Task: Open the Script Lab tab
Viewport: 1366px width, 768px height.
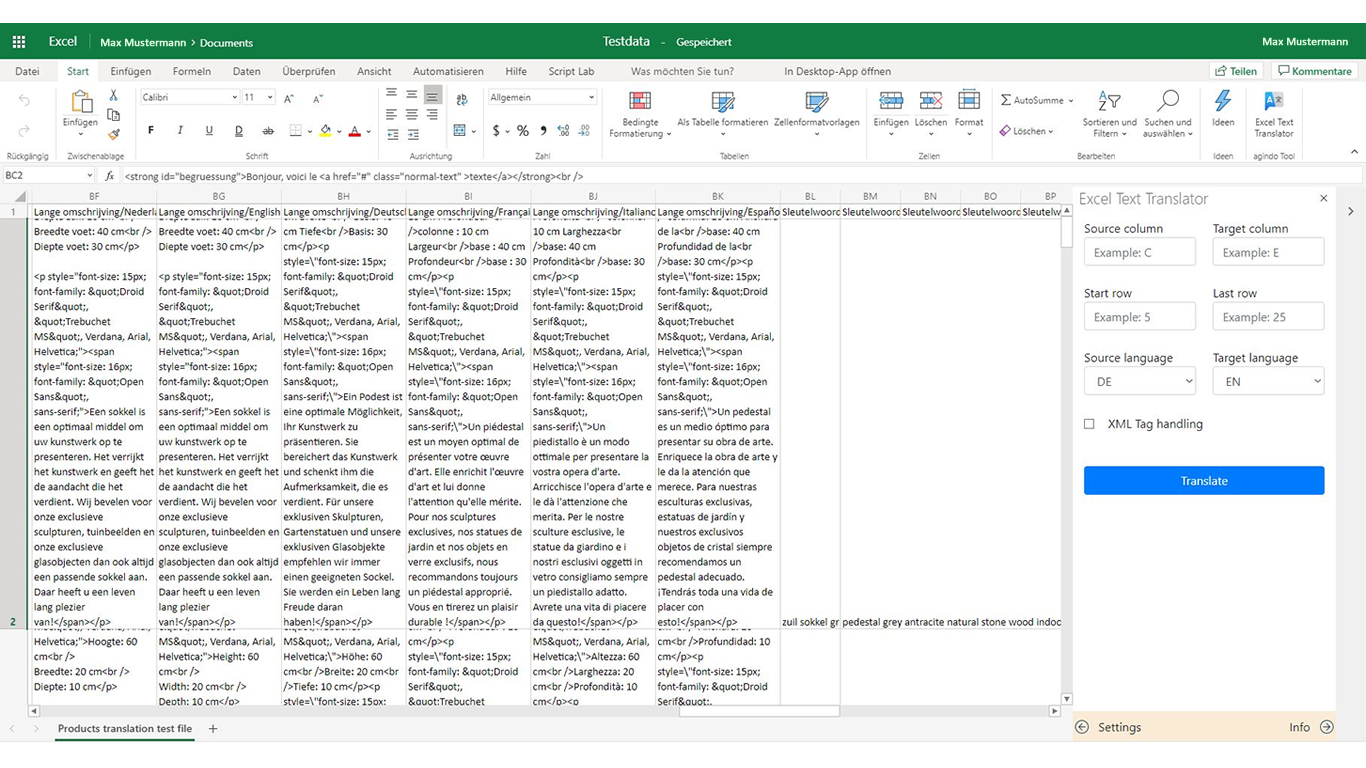Action: click(x=571, y=71)
